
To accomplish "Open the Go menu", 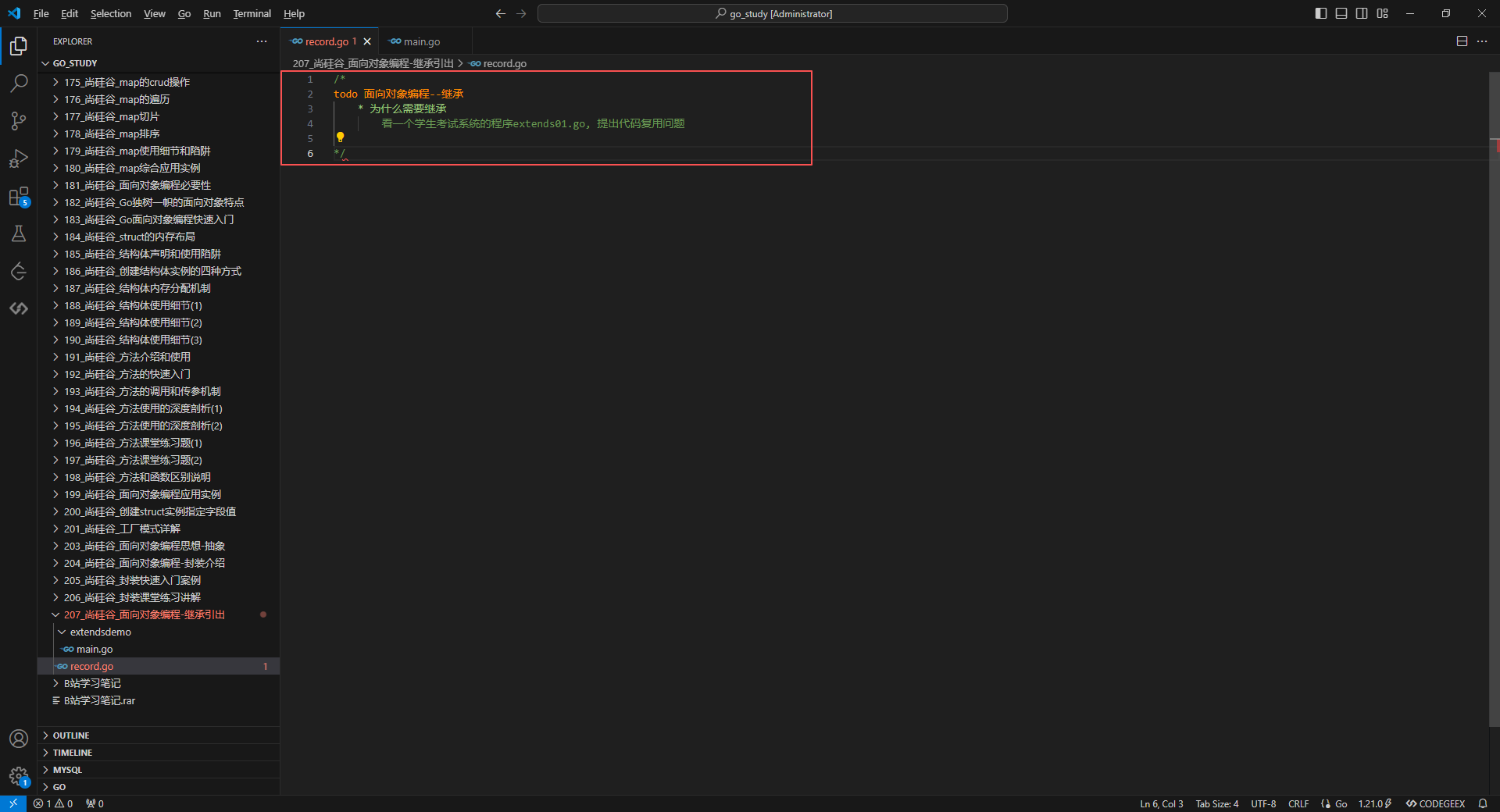I will (x=184, y=13).
